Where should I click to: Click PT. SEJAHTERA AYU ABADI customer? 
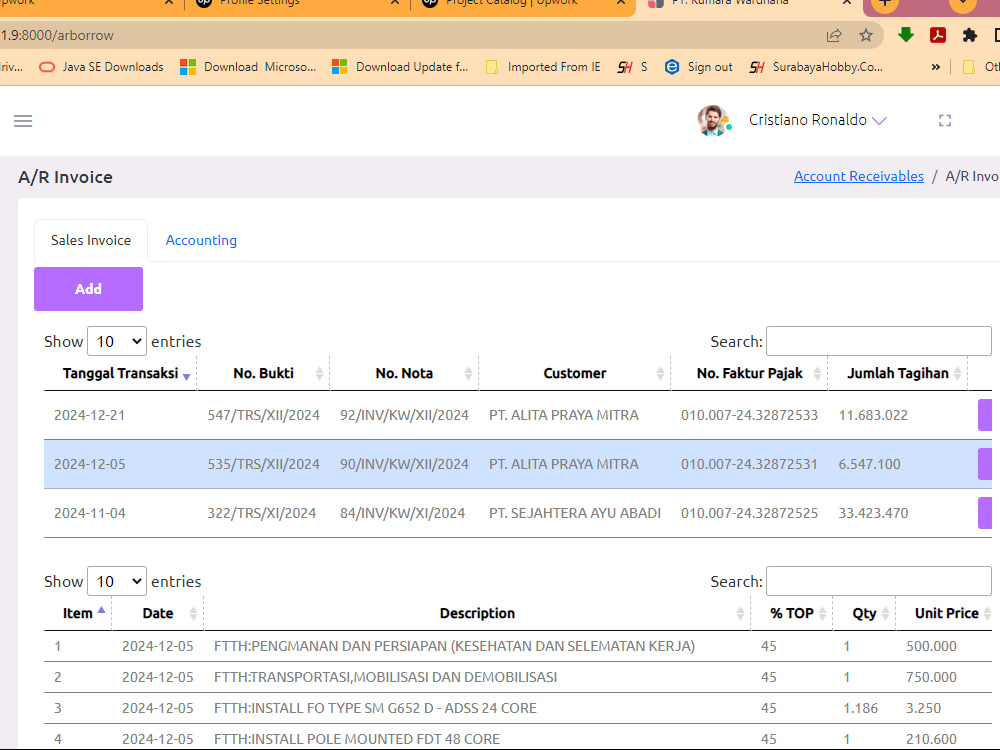coord(575,513)
